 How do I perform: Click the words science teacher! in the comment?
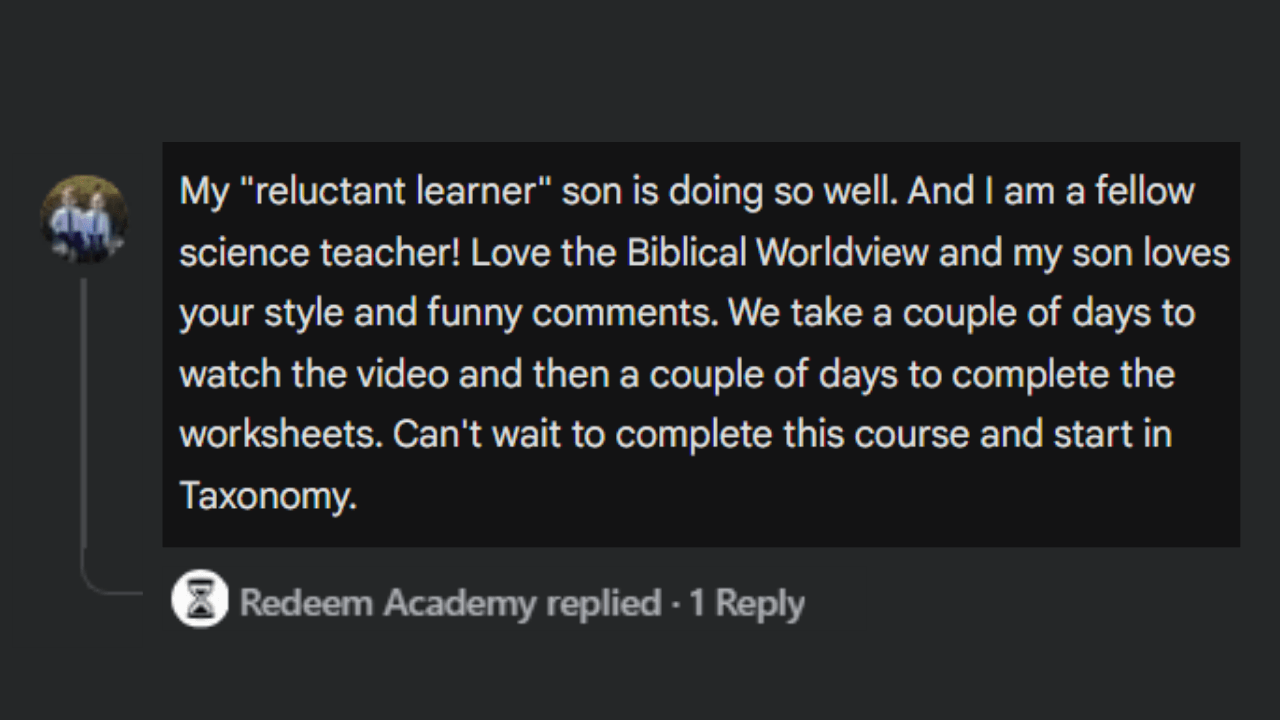point(320,253)
